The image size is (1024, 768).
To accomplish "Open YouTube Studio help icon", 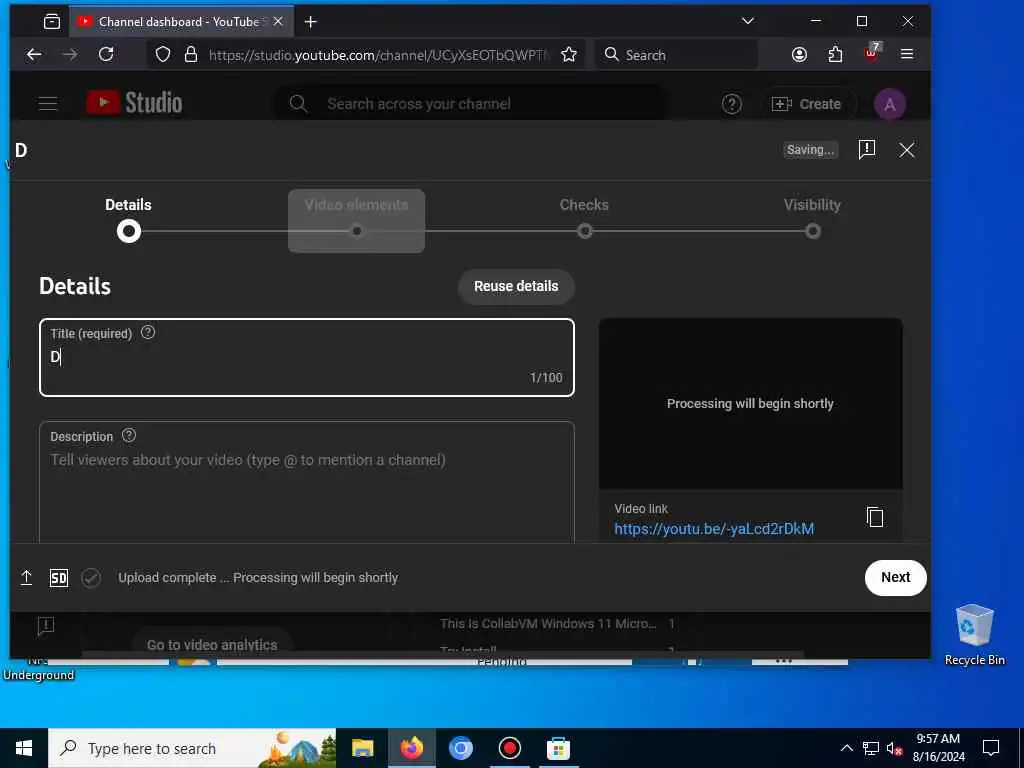I will 731,104.
